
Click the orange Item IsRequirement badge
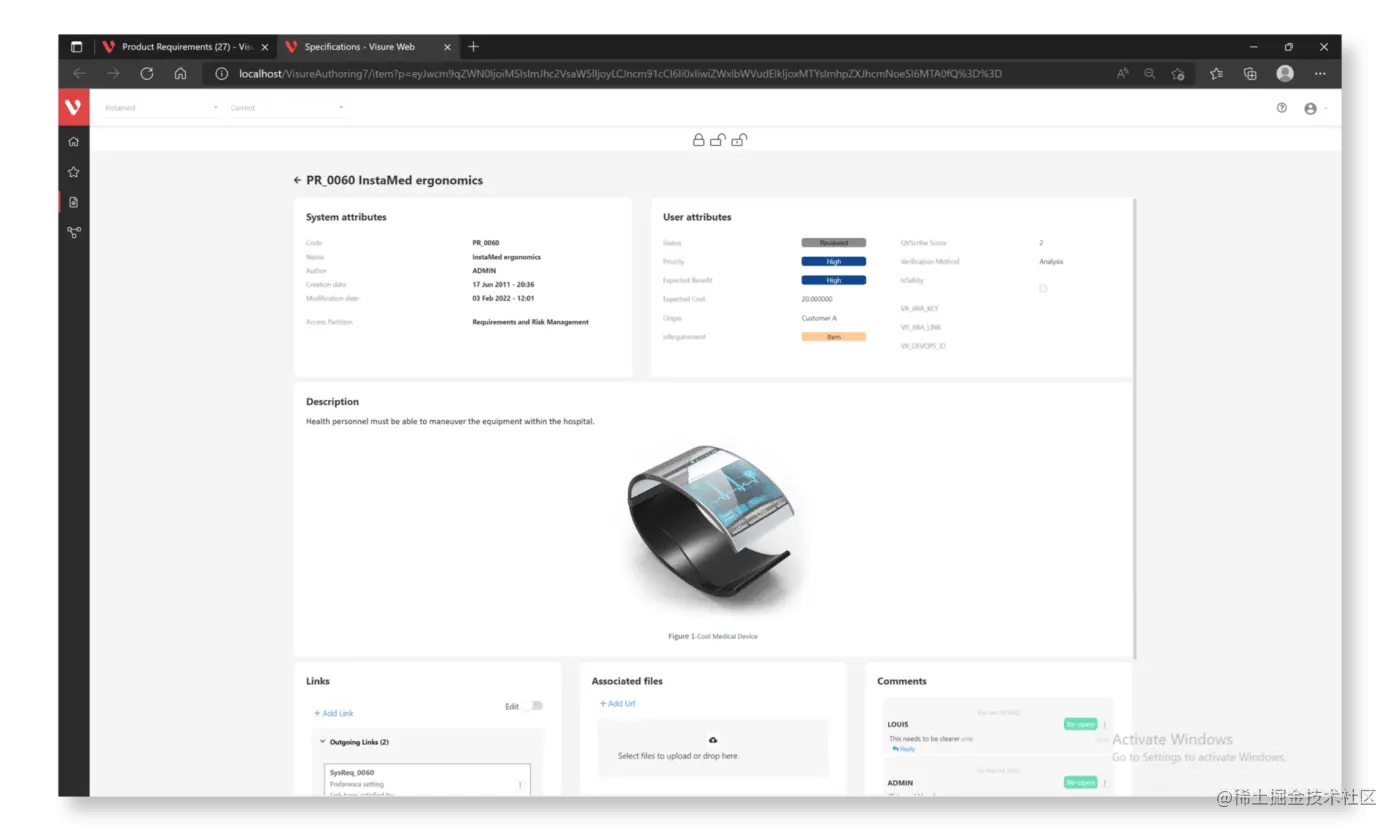point(833,337)
